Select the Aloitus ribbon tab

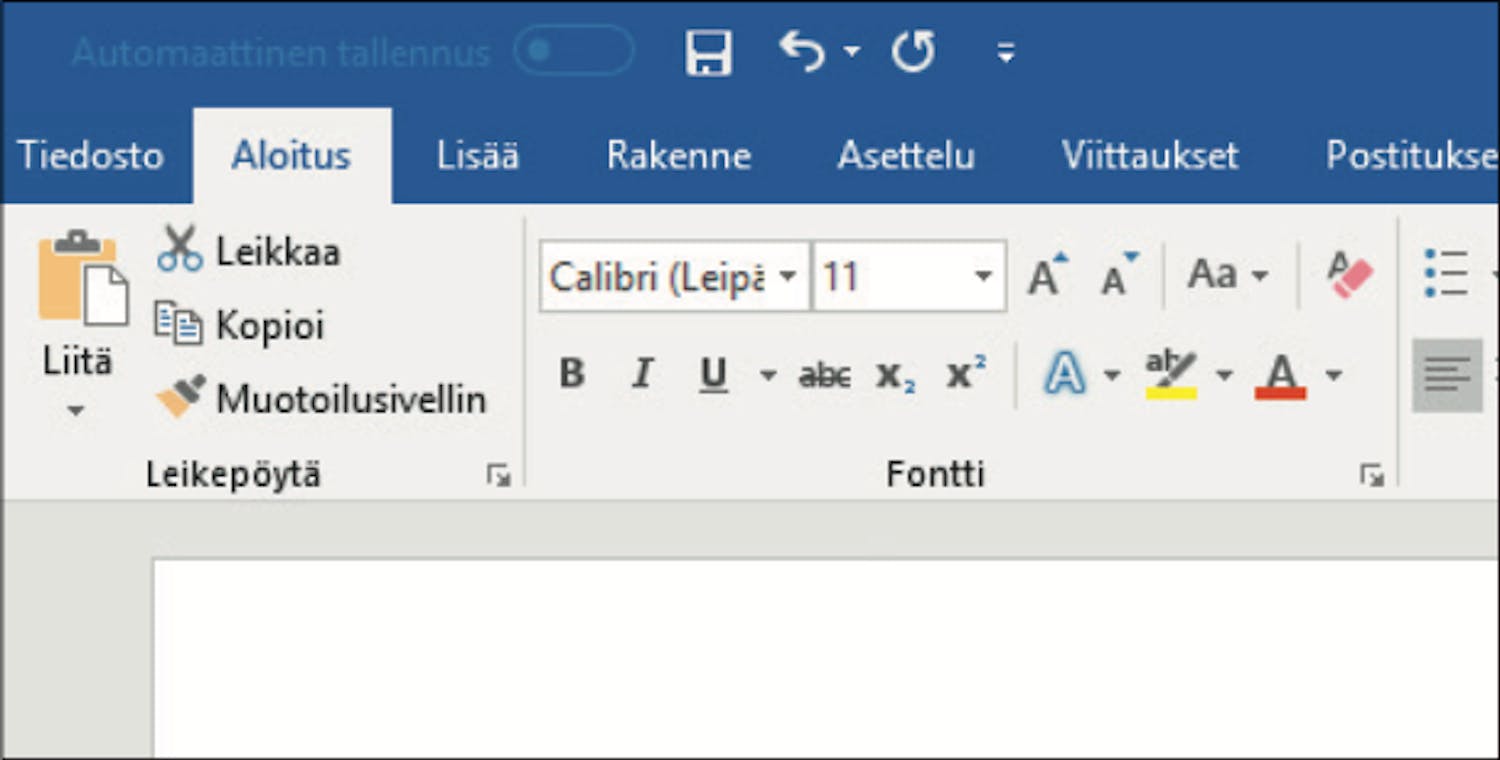pos(292,156)
